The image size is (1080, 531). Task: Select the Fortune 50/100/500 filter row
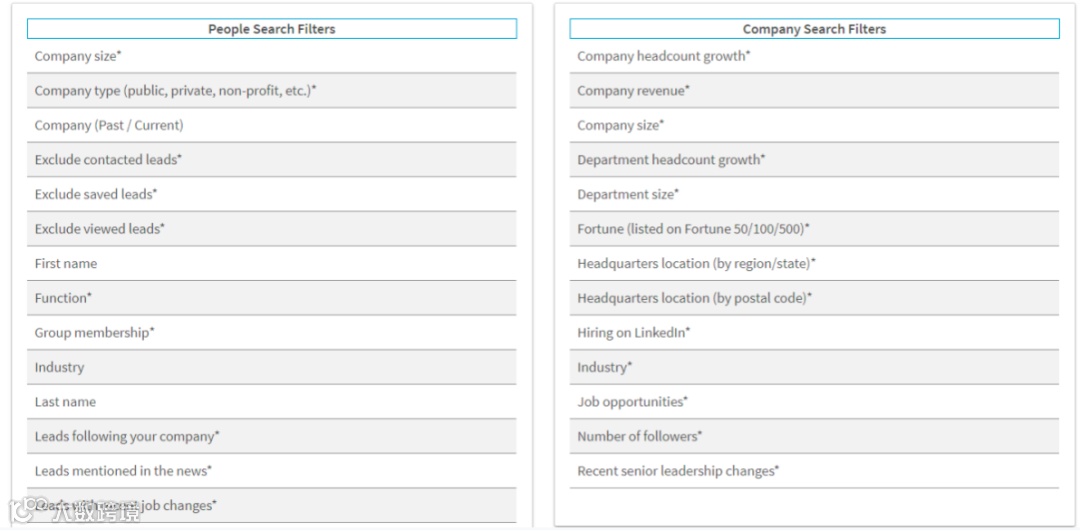tap(693, 229)
